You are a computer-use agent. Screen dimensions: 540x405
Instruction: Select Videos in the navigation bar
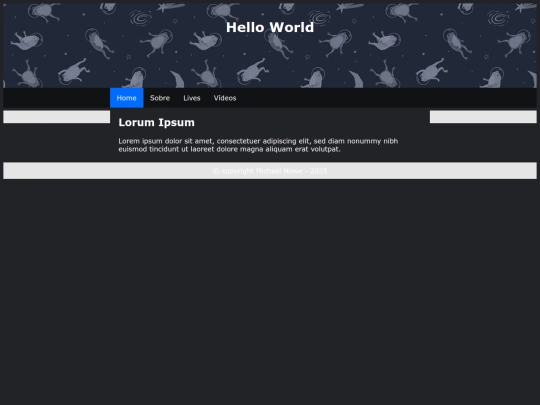coord(225,98)
